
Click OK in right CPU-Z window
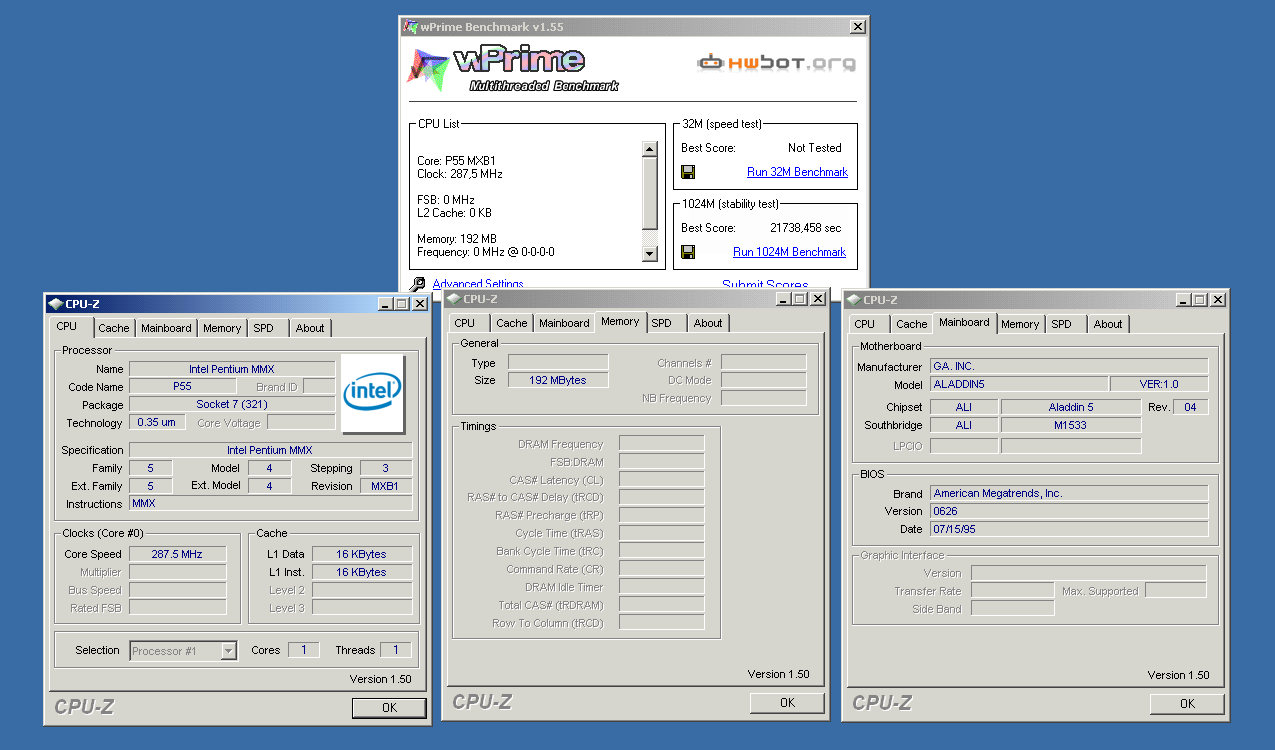pyautogui.click(x=1187, y=704)
